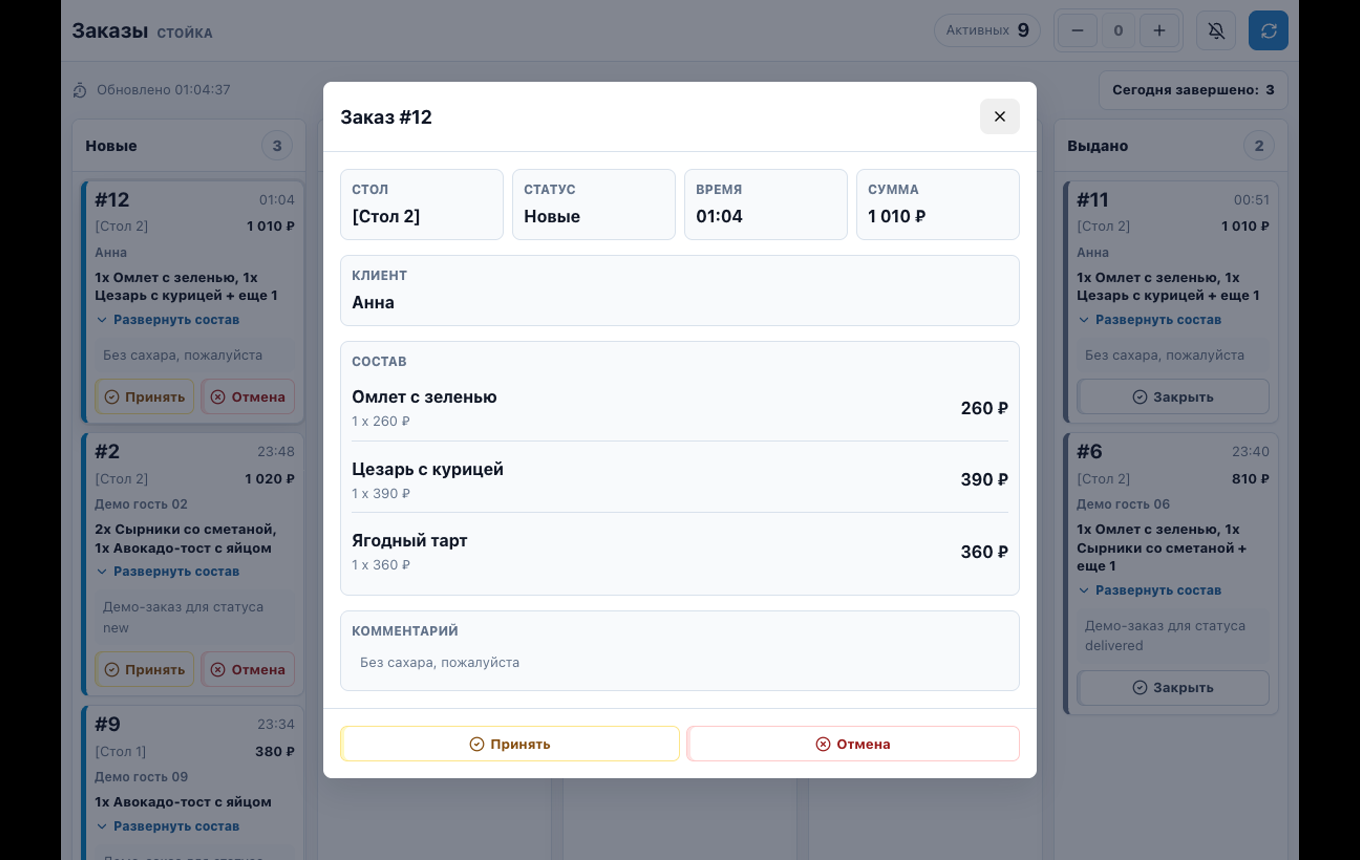The image size is (1360, 860).
Task: Expand Развернуть состав on card #12
Action: 168,320
